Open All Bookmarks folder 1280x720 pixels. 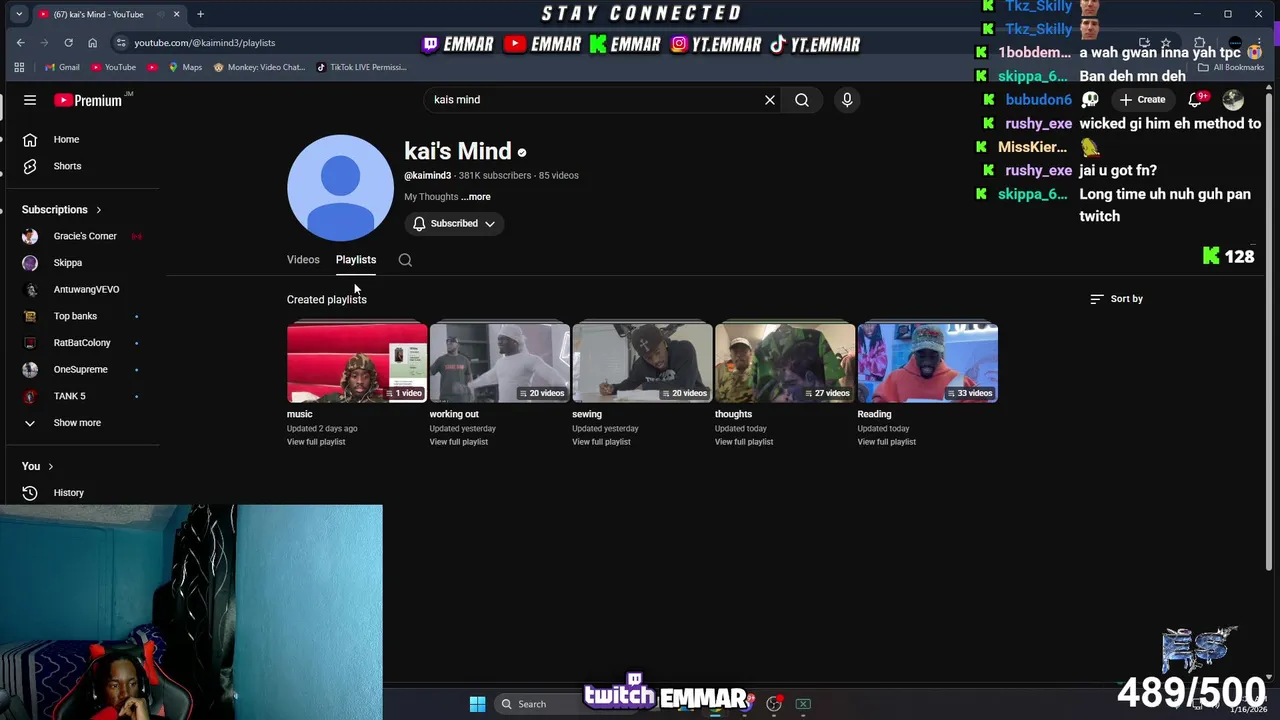click(1230, 67)
